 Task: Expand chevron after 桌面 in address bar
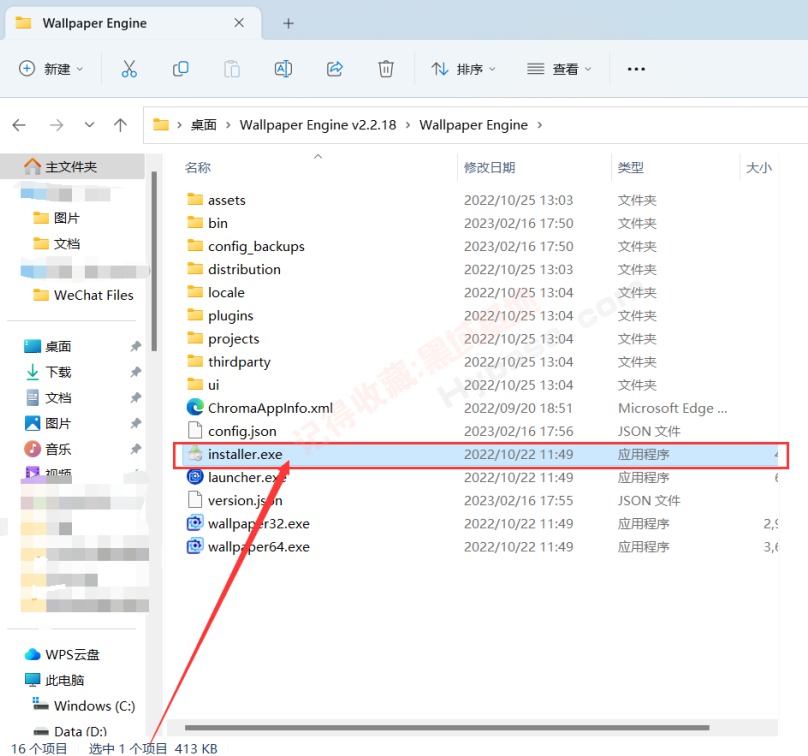coord(228,125)
